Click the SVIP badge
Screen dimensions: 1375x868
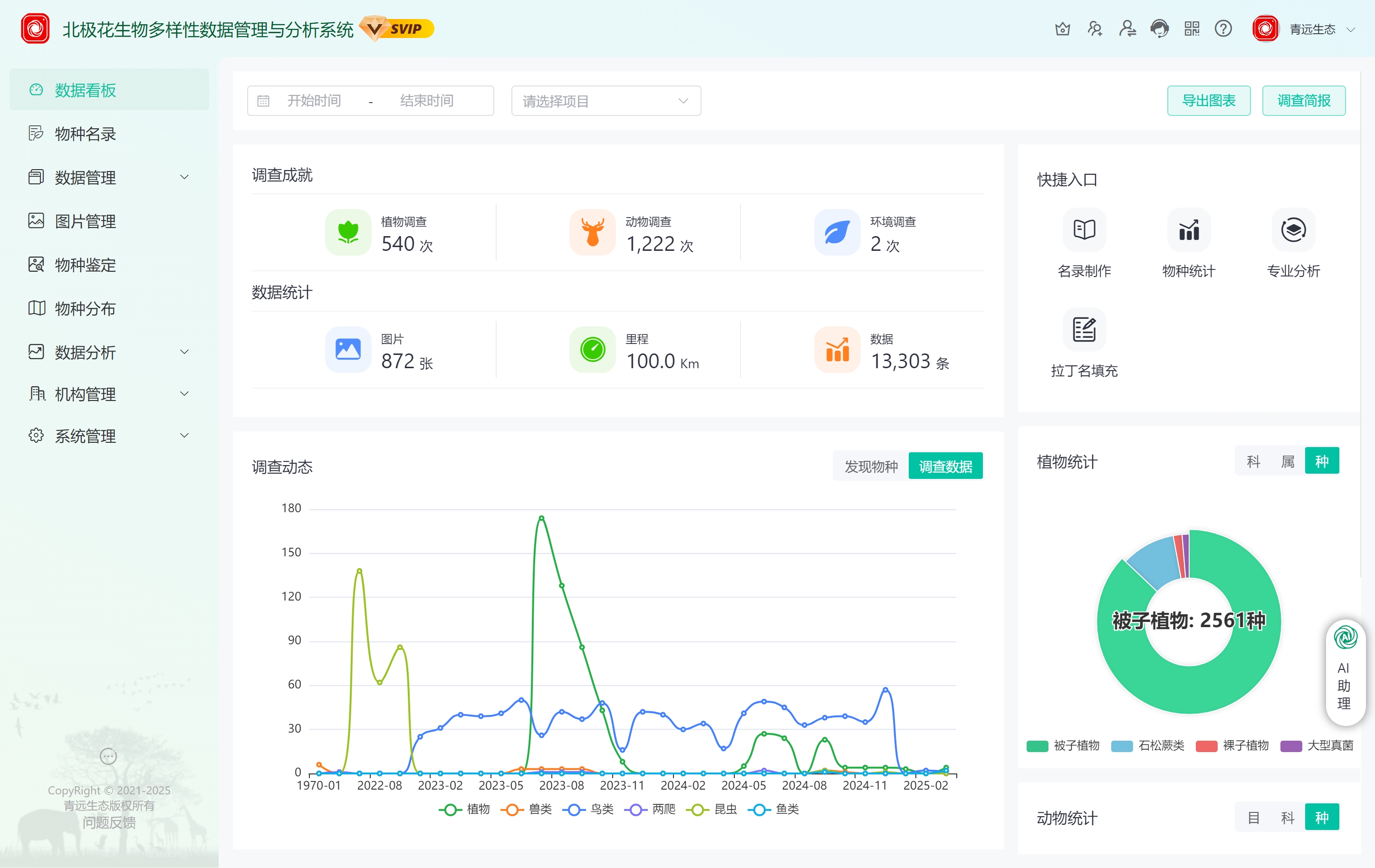398,29
